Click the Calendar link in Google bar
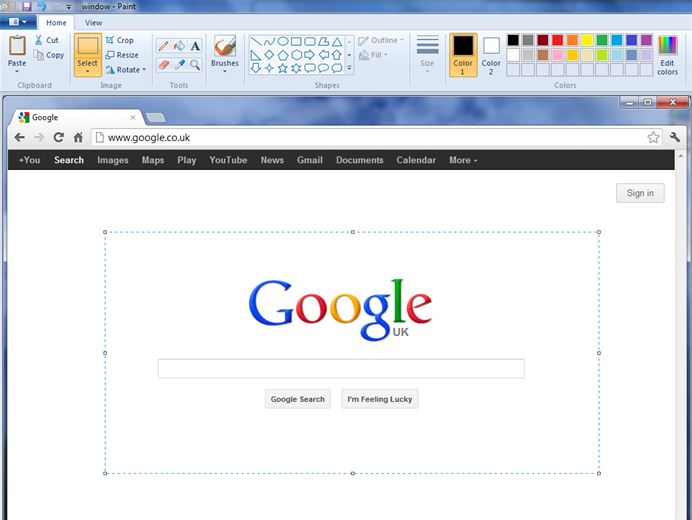 pyautogui.click(x=416, y=160)
